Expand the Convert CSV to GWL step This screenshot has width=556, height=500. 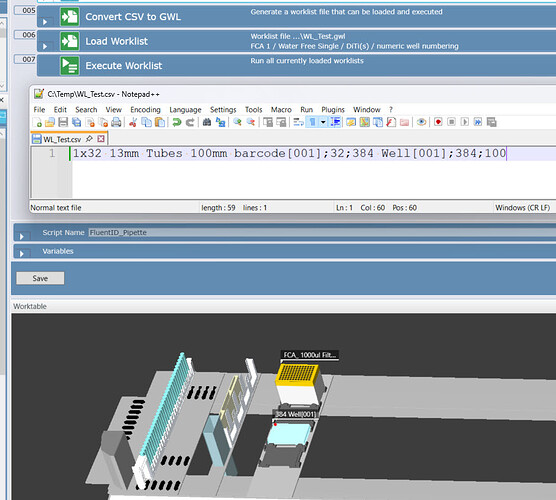[45, 22]
